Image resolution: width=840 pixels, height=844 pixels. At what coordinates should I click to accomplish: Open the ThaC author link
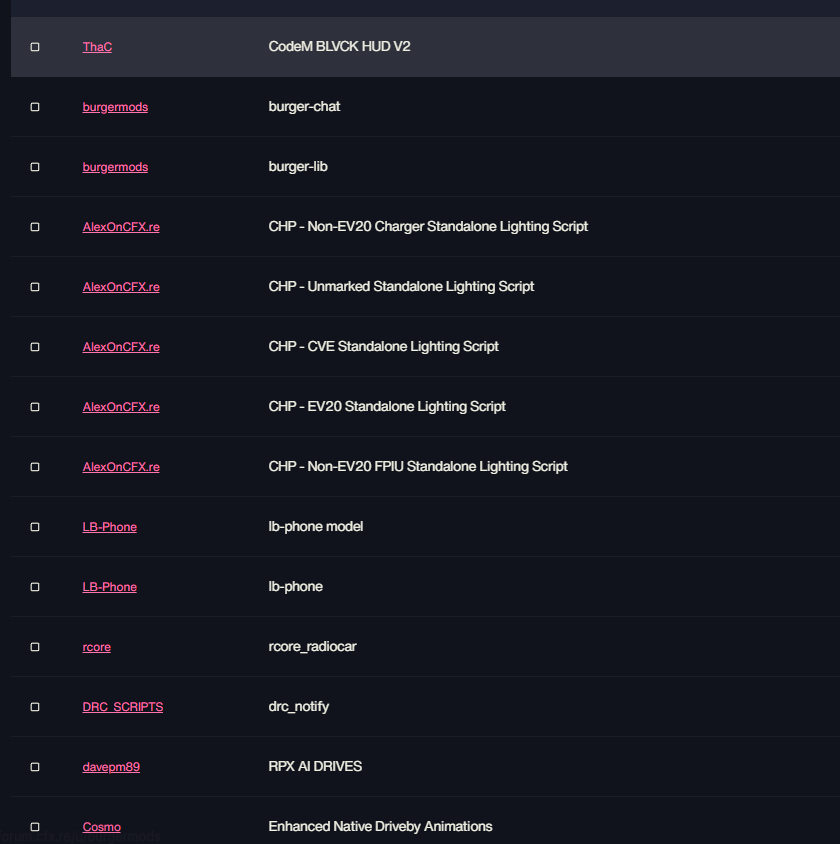[x=97, y=47]
